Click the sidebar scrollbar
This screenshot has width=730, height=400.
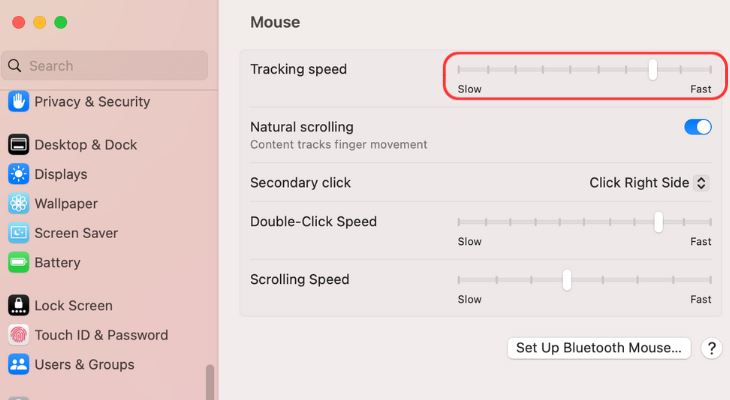[210, 382]
